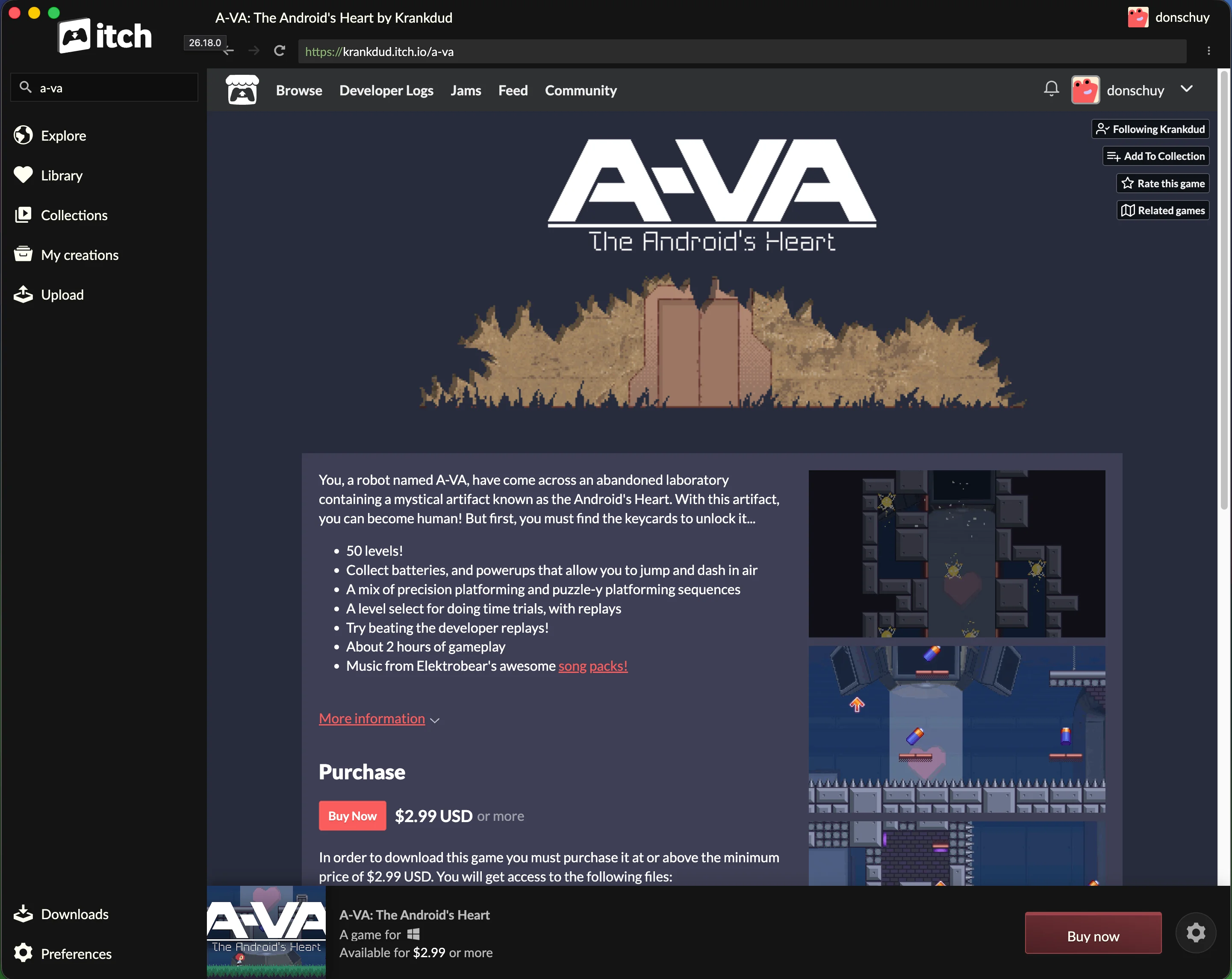Open the Browse menu
1232x979 pixels.
(299, 90)
